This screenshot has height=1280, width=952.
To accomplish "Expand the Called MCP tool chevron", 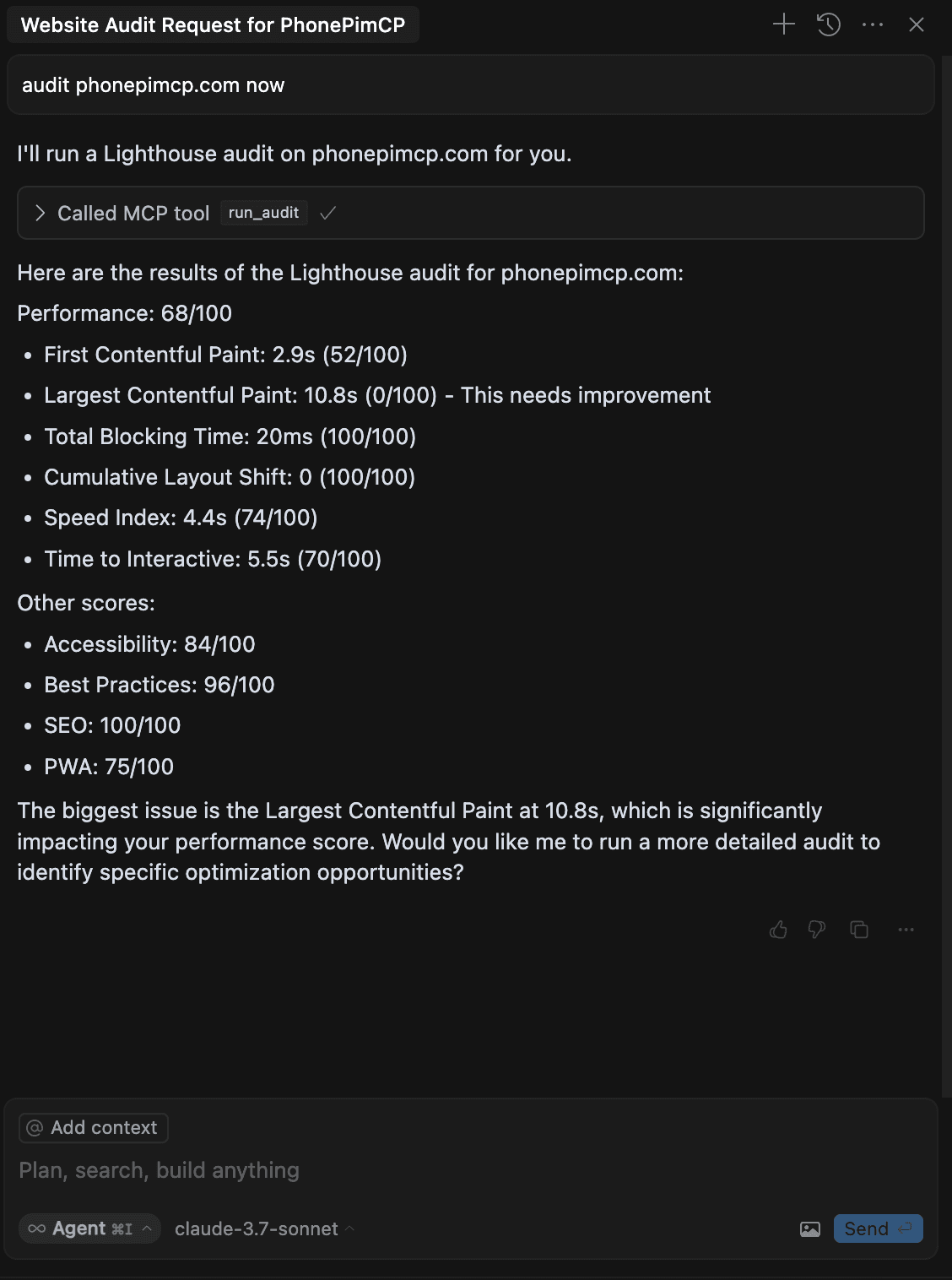I will click(x=40, y=213).
